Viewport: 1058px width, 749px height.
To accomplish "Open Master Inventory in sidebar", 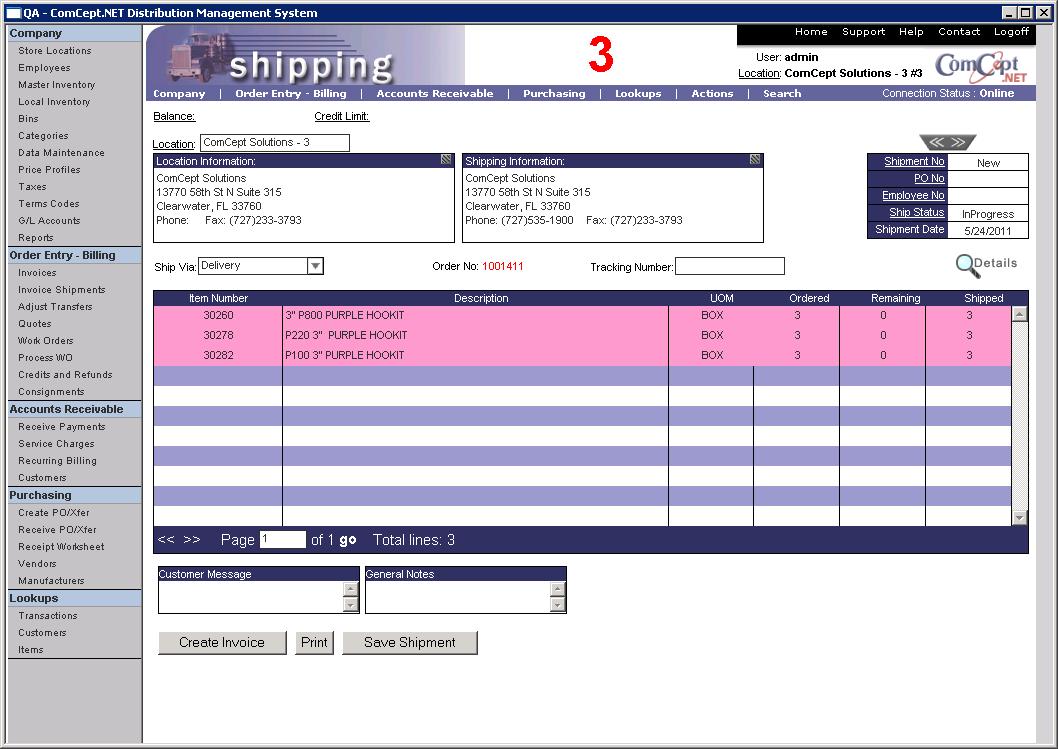I will pos(57,85).
